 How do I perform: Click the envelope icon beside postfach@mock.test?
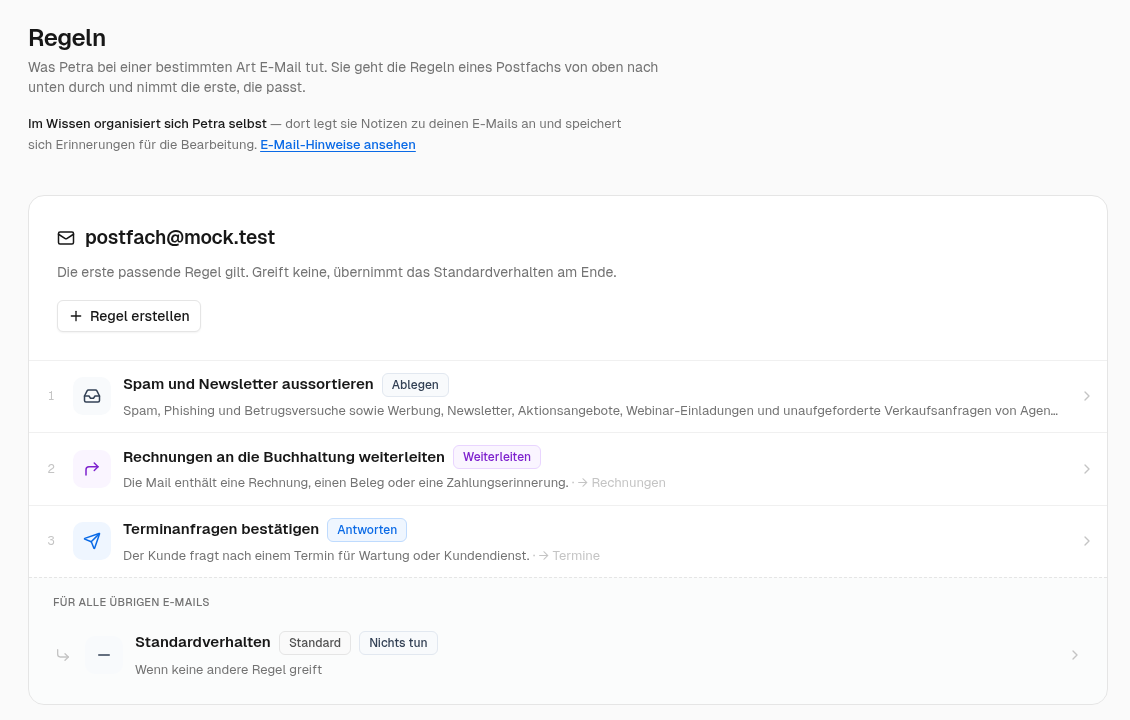(66, 238)
